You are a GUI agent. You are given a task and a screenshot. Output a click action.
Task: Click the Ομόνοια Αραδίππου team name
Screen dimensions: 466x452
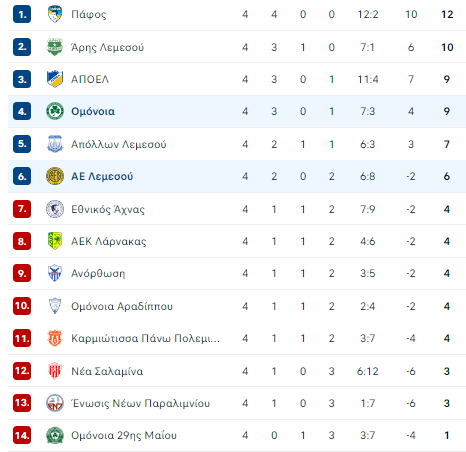[122, 306]
